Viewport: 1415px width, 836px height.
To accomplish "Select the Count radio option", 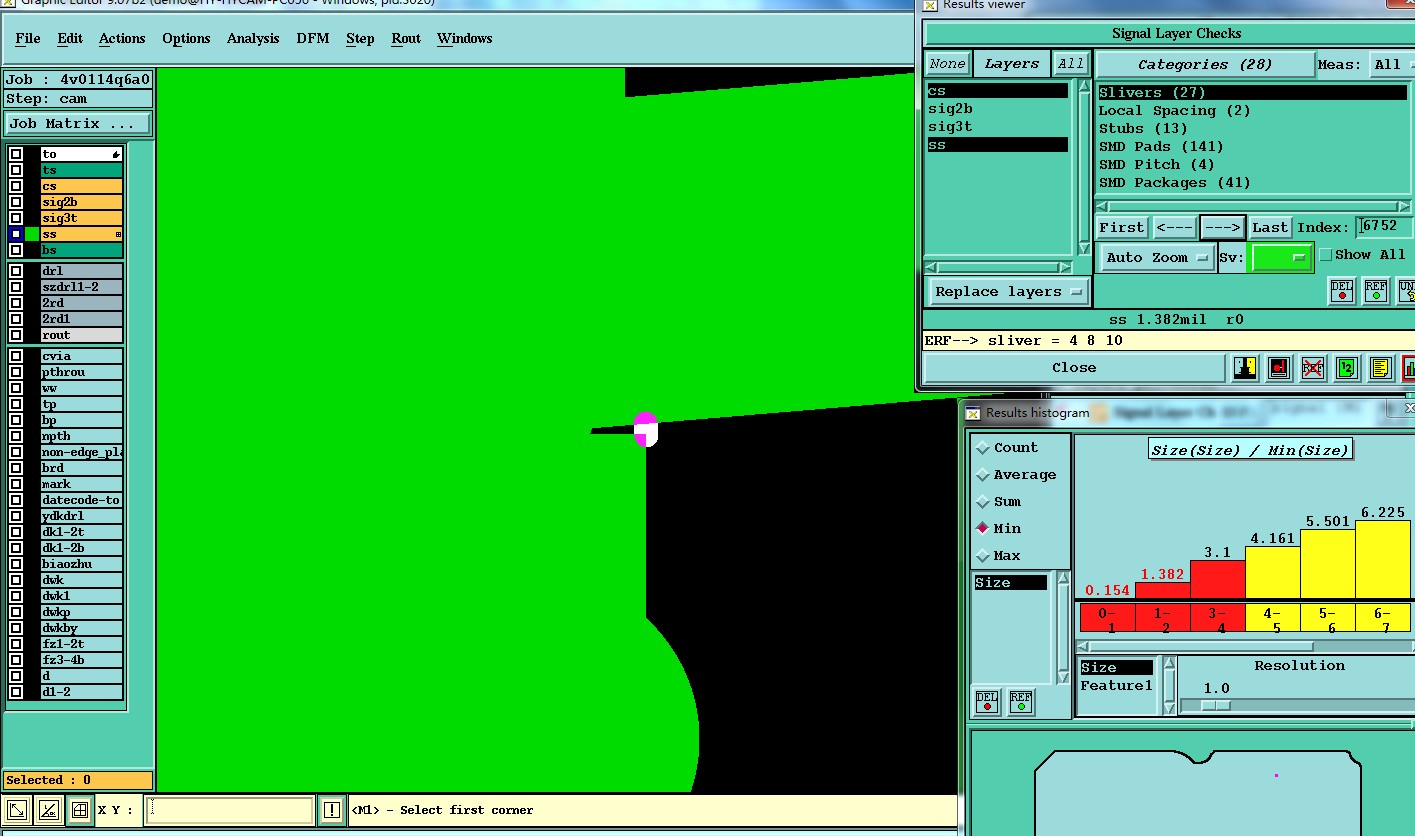I will tap(983, 448).
